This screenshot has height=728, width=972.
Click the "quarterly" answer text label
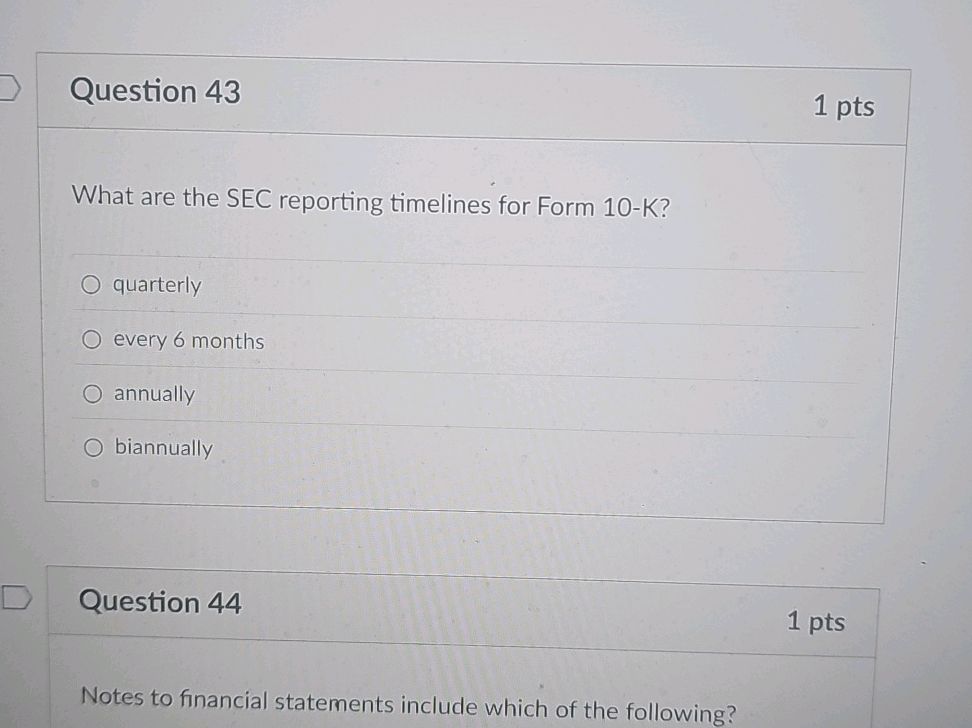point(156,285)
